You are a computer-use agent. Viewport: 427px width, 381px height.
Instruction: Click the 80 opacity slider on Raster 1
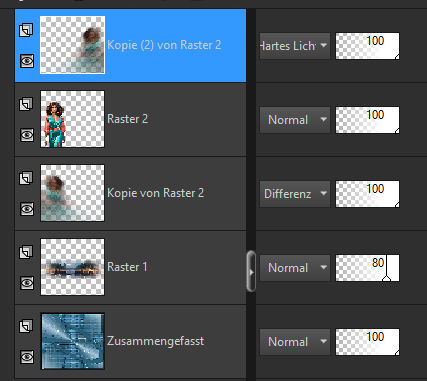pyautogui.click(x=367, y=268)
